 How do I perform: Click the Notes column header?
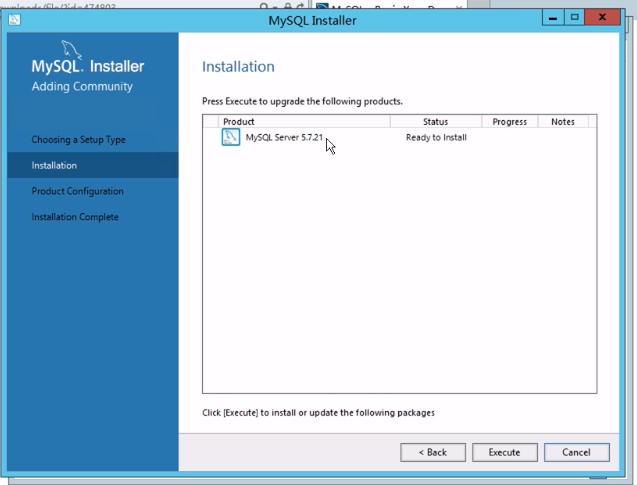[x=563, y=121]
